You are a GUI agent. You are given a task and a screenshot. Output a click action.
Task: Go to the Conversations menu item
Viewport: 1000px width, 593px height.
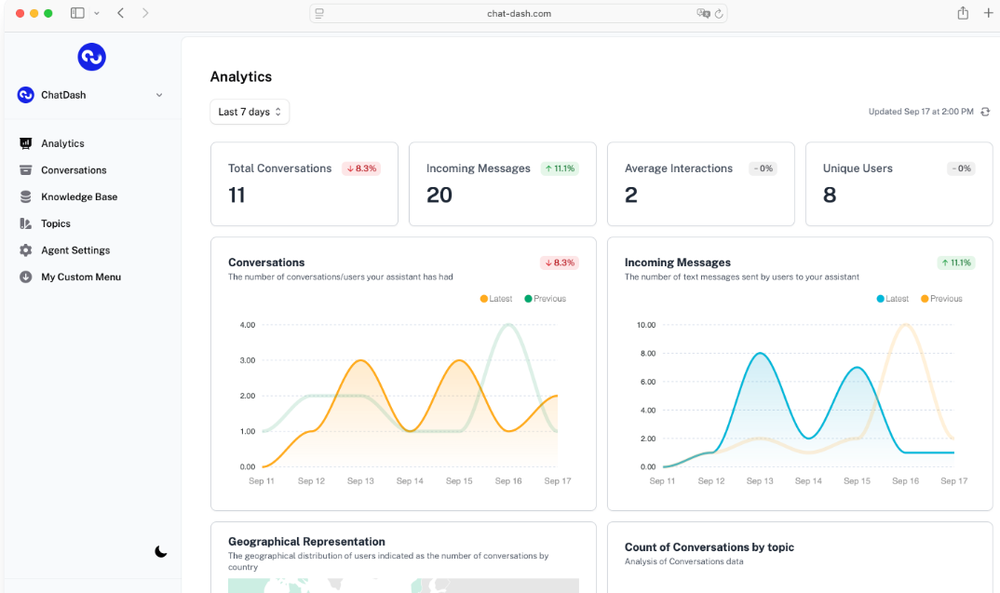coord(73,170)
